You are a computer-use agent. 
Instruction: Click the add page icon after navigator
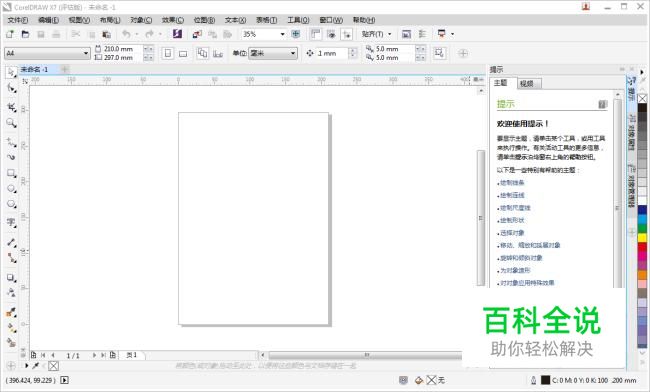113,355
